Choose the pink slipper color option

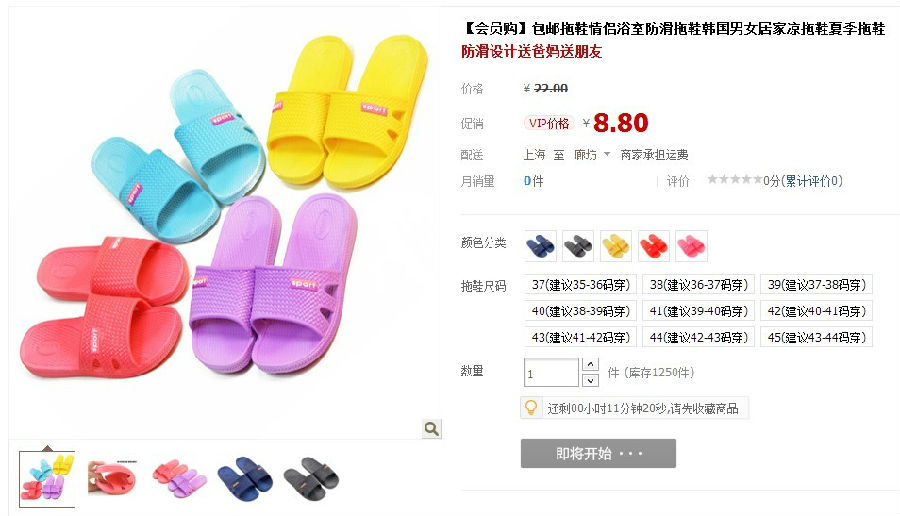[692, 246]
